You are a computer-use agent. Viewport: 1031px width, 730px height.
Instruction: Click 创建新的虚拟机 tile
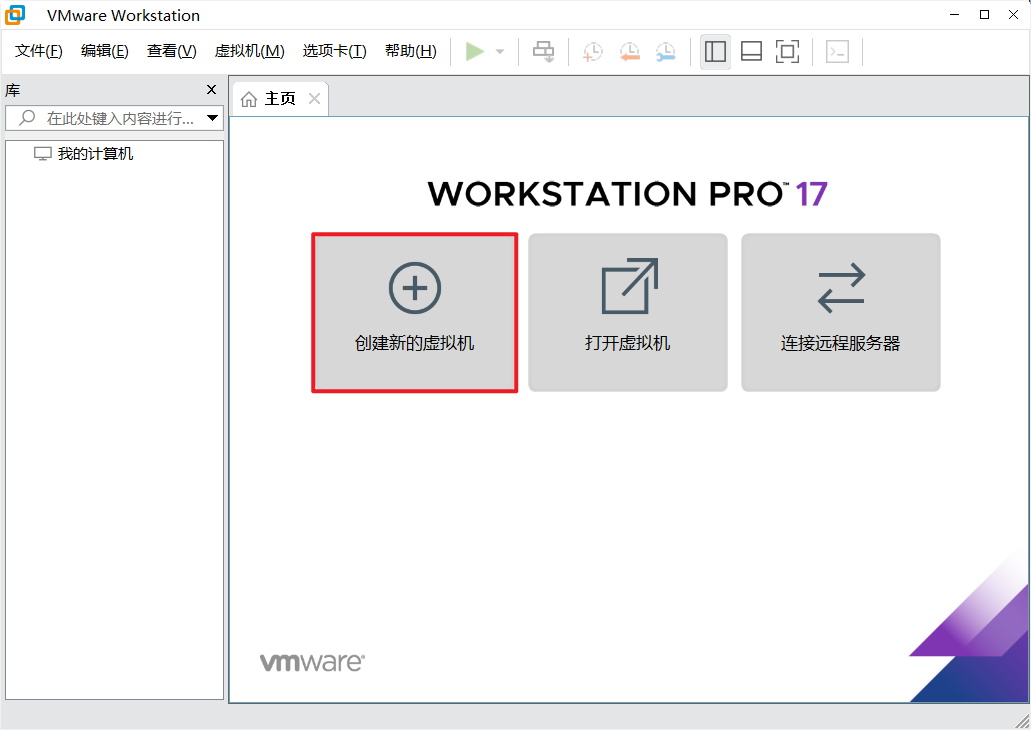tap(414, 312)
